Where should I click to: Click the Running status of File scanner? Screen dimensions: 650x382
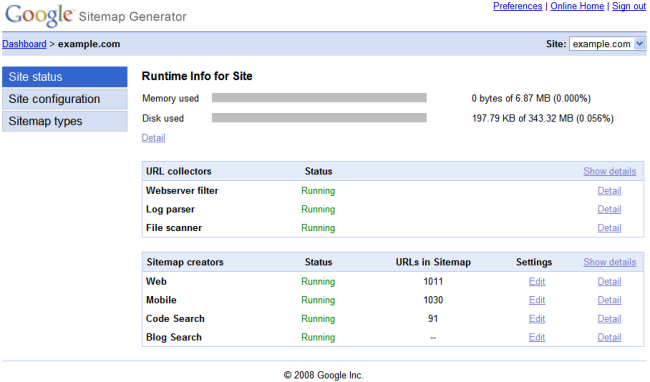pos(318,228)
